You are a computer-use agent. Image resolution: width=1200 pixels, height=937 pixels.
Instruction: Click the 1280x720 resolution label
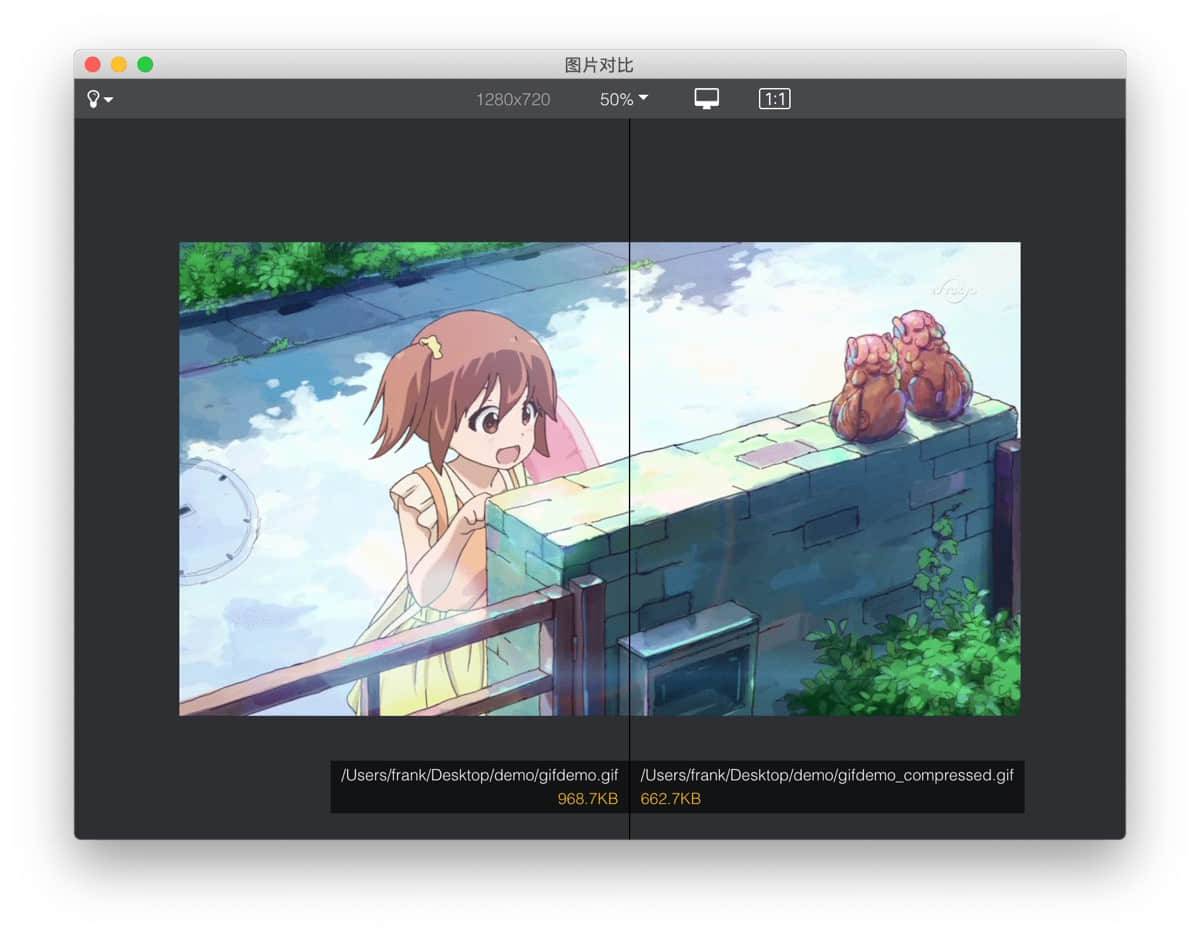point(512,99)
